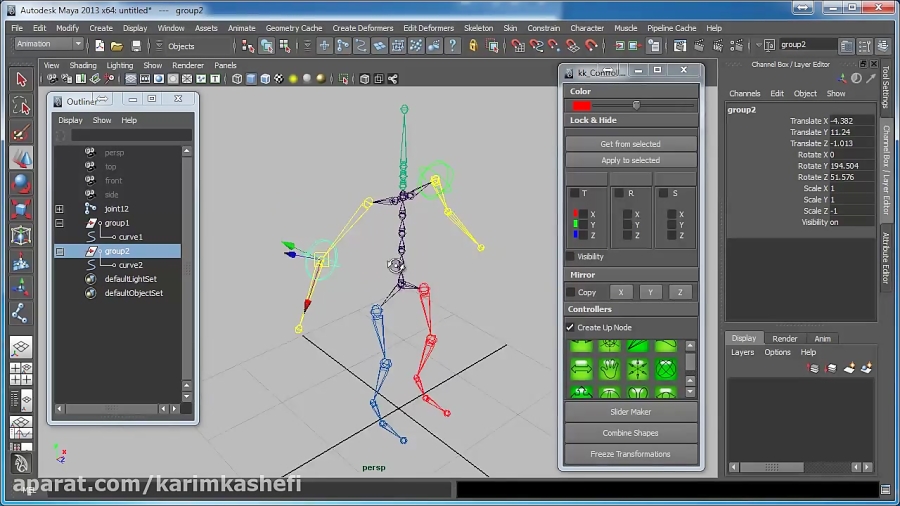The image size is (900, 506).
Task: Enable textured checker sphere icon
Action: tap(279, 79)
